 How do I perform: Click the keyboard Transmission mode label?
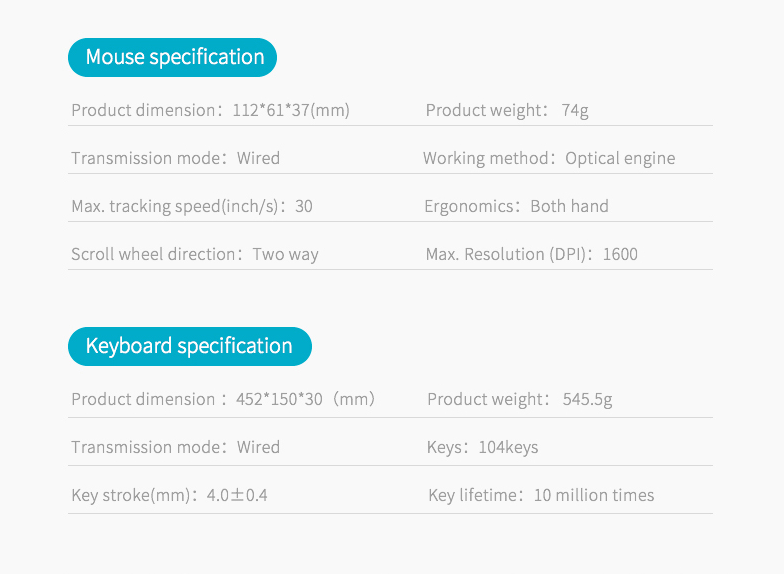[x=150, y=447]
